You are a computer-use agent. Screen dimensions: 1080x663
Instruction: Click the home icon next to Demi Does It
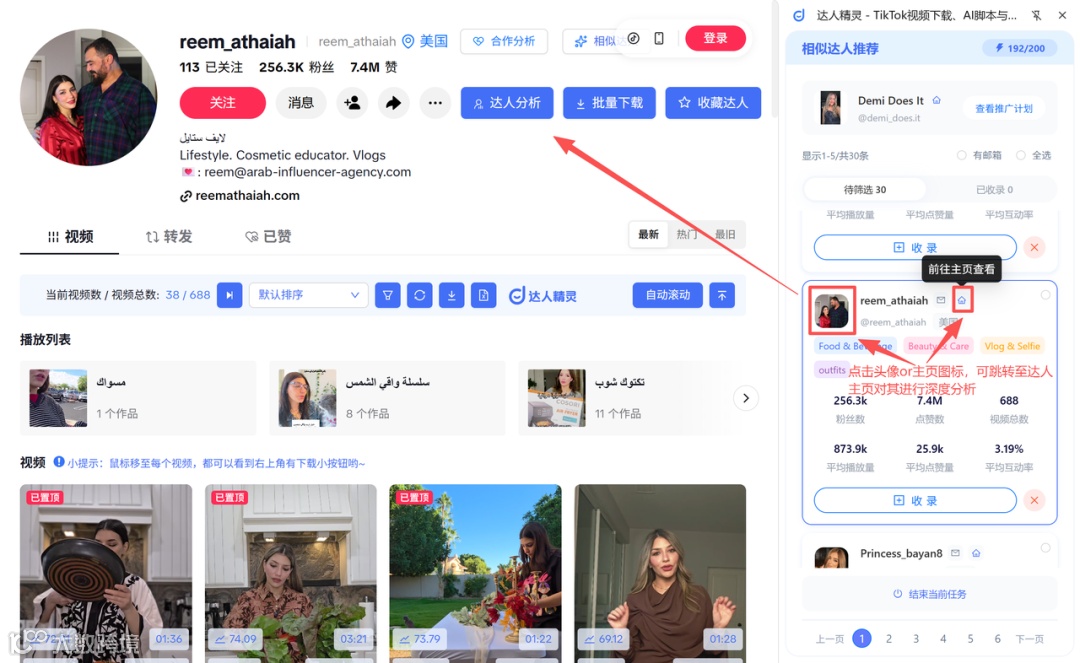point(937,101)
